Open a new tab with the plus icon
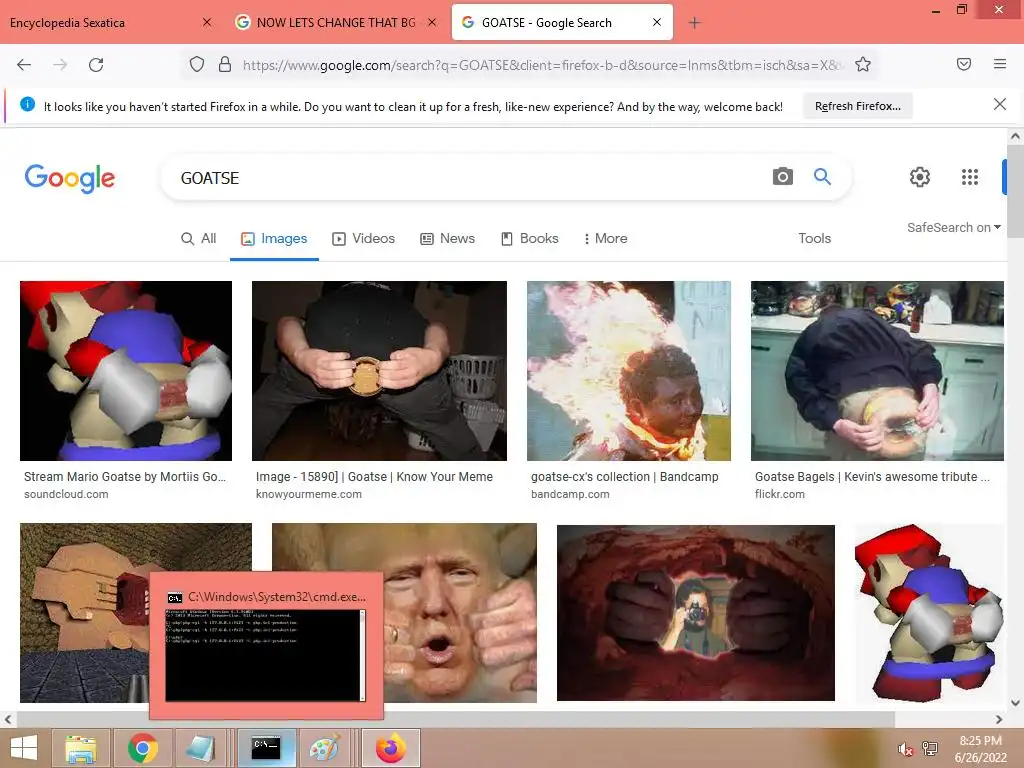 [694, 23]
